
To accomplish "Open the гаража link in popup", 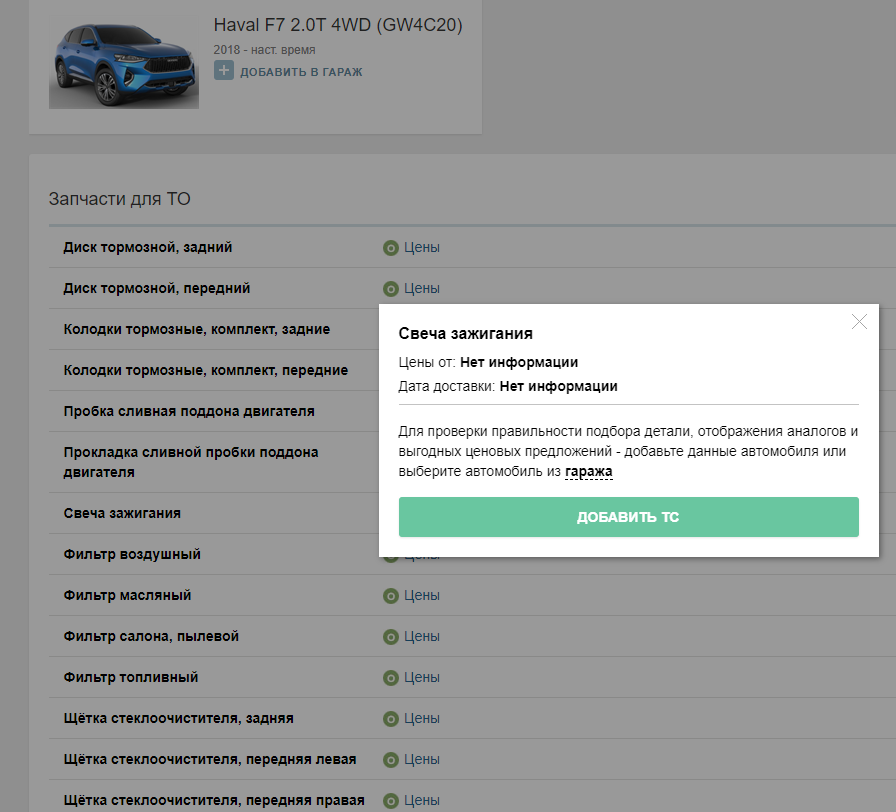I will coord(589,471).
